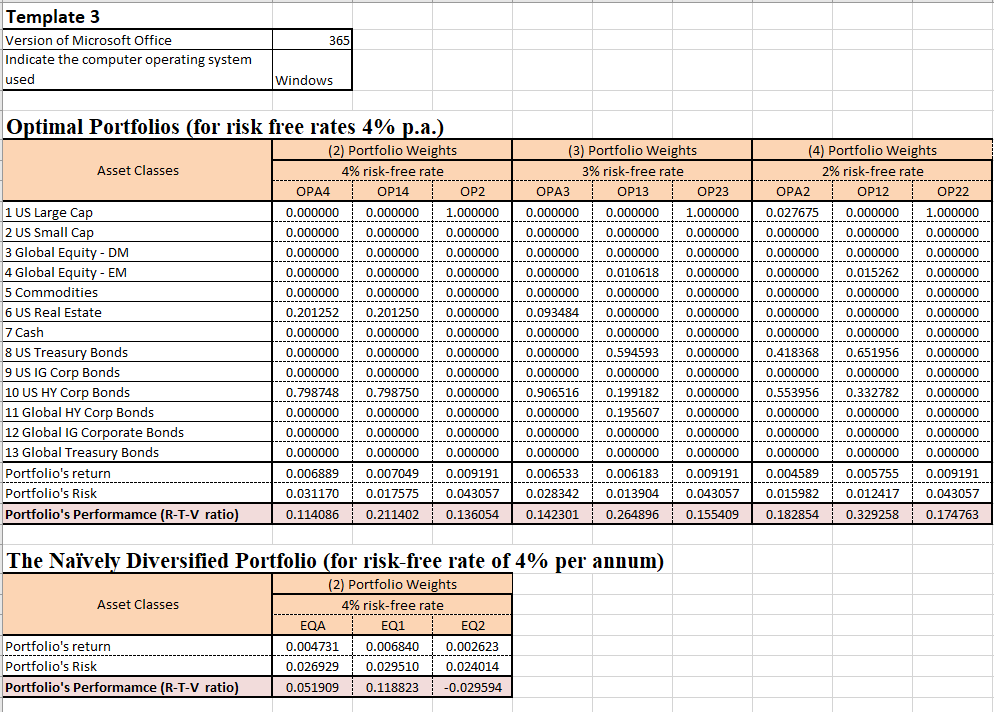This screenshot has height=712, width=994.
Task: Click the 6 US Real Estate row label
Action: 54,312
